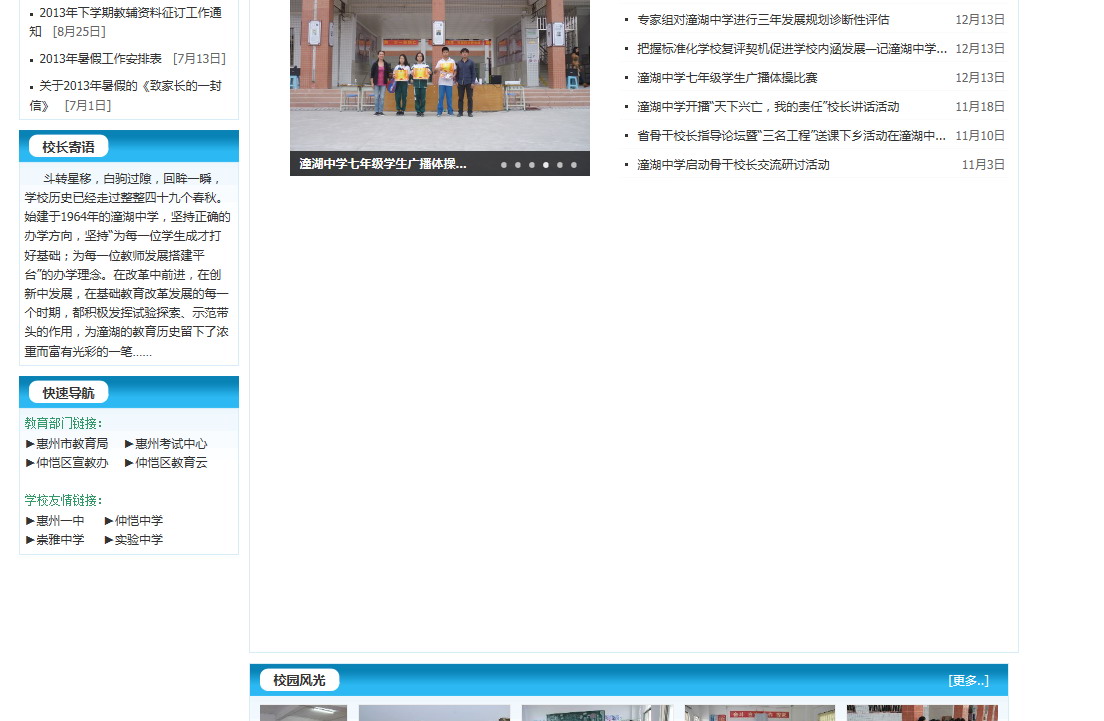Visit the 崇雅中学 school link
Viewport: 1104px width, 721px height.
click(x=60, y=540)
